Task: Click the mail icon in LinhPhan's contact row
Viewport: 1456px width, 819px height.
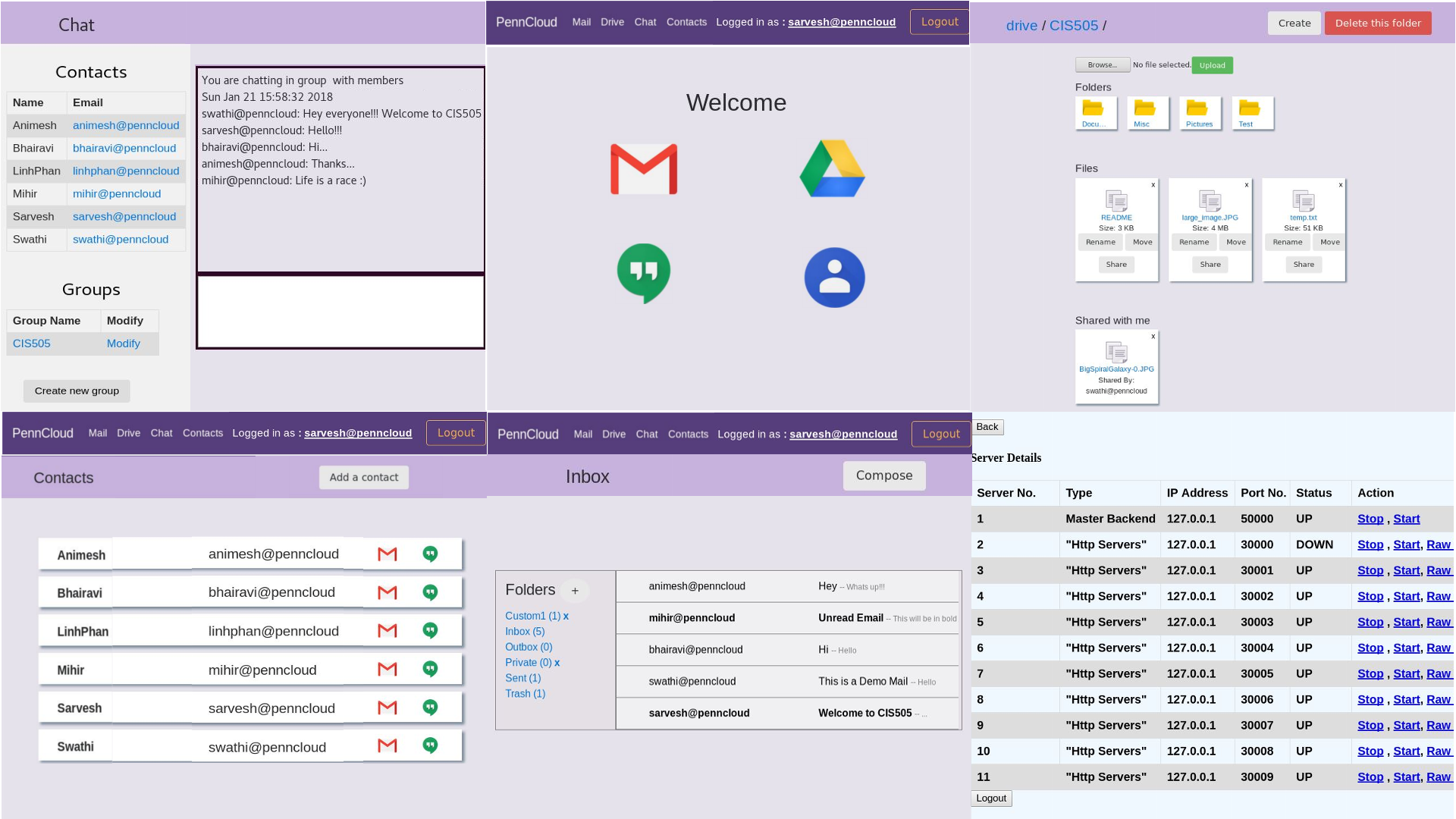Action: click(x=388, y=630)
